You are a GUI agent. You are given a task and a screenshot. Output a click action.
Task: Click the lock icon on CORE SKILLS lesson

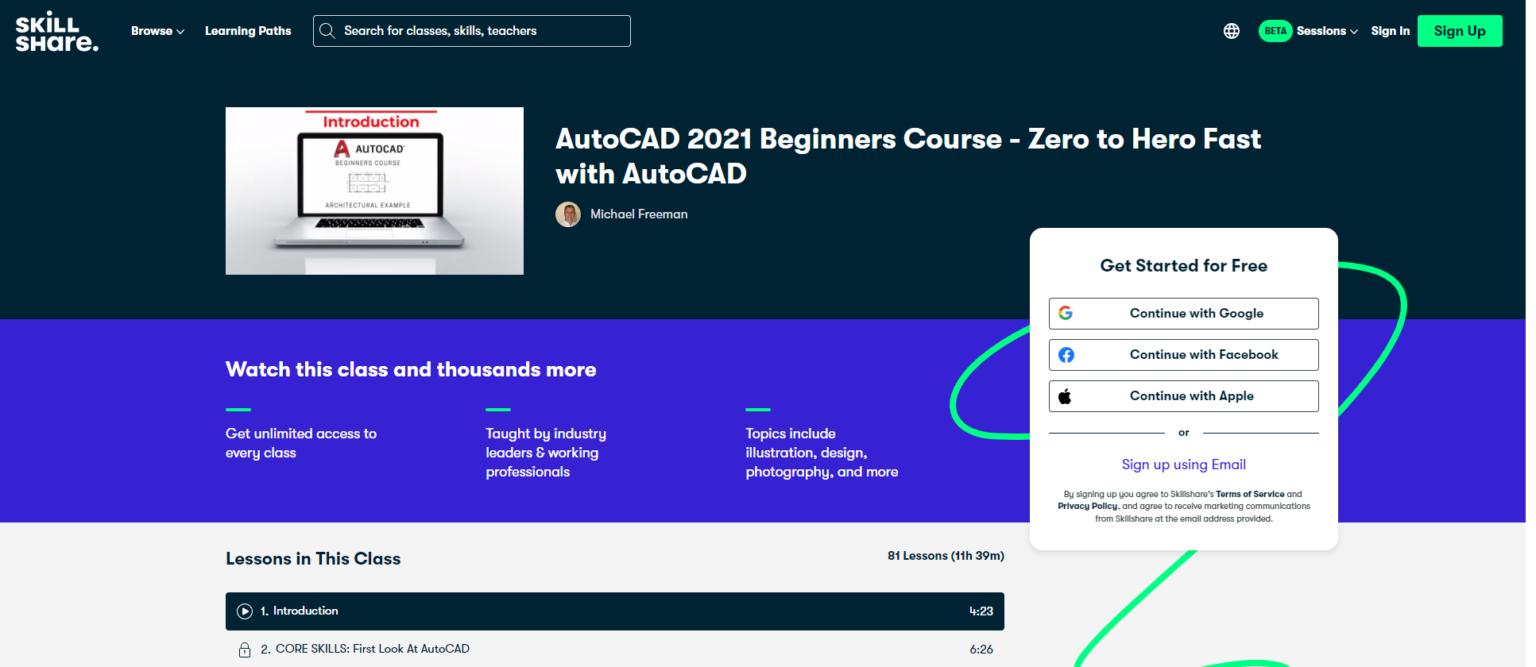pos(245,648)
